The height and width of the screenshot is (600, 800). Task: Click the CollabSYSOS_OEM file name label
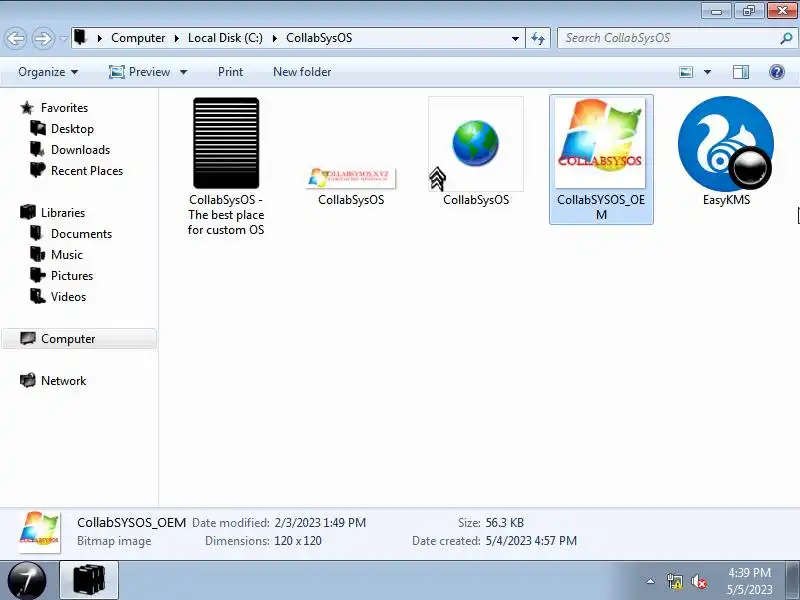pyautogui.click(x=601, y=207)
